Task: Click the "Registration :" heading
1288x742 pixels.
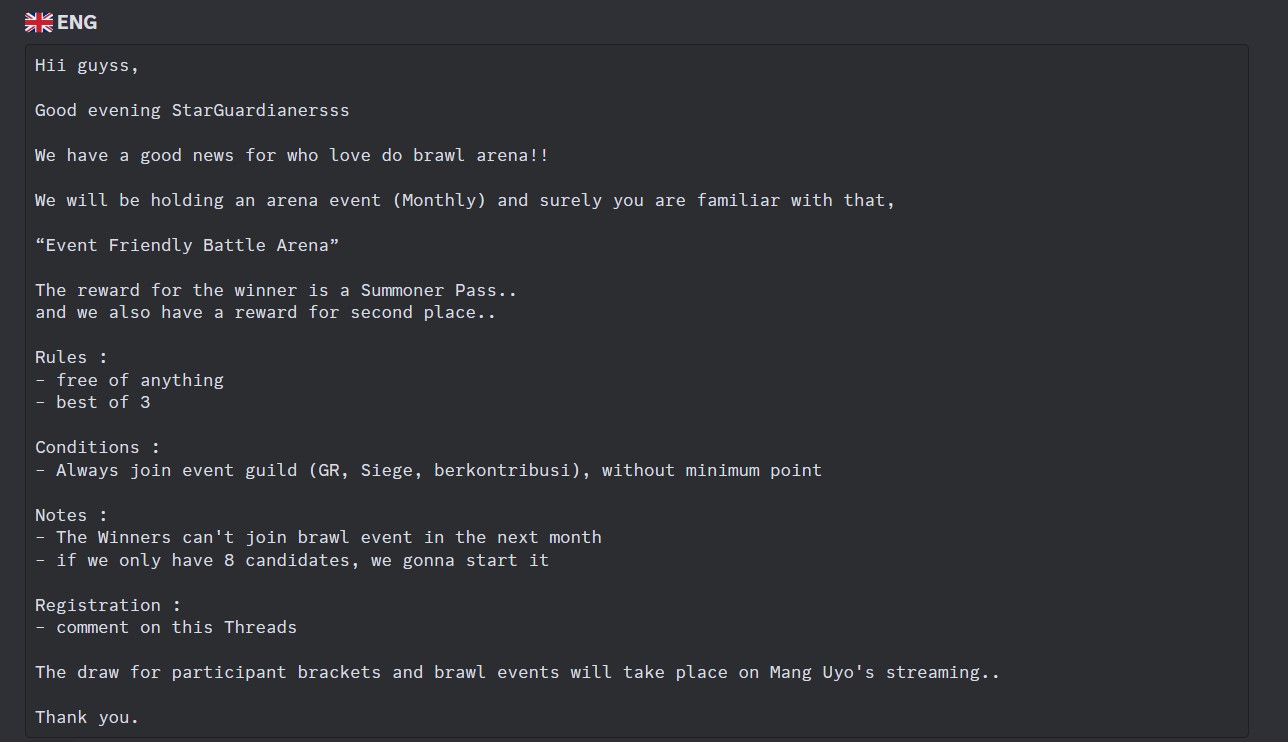Action: (x=108, y=605)
